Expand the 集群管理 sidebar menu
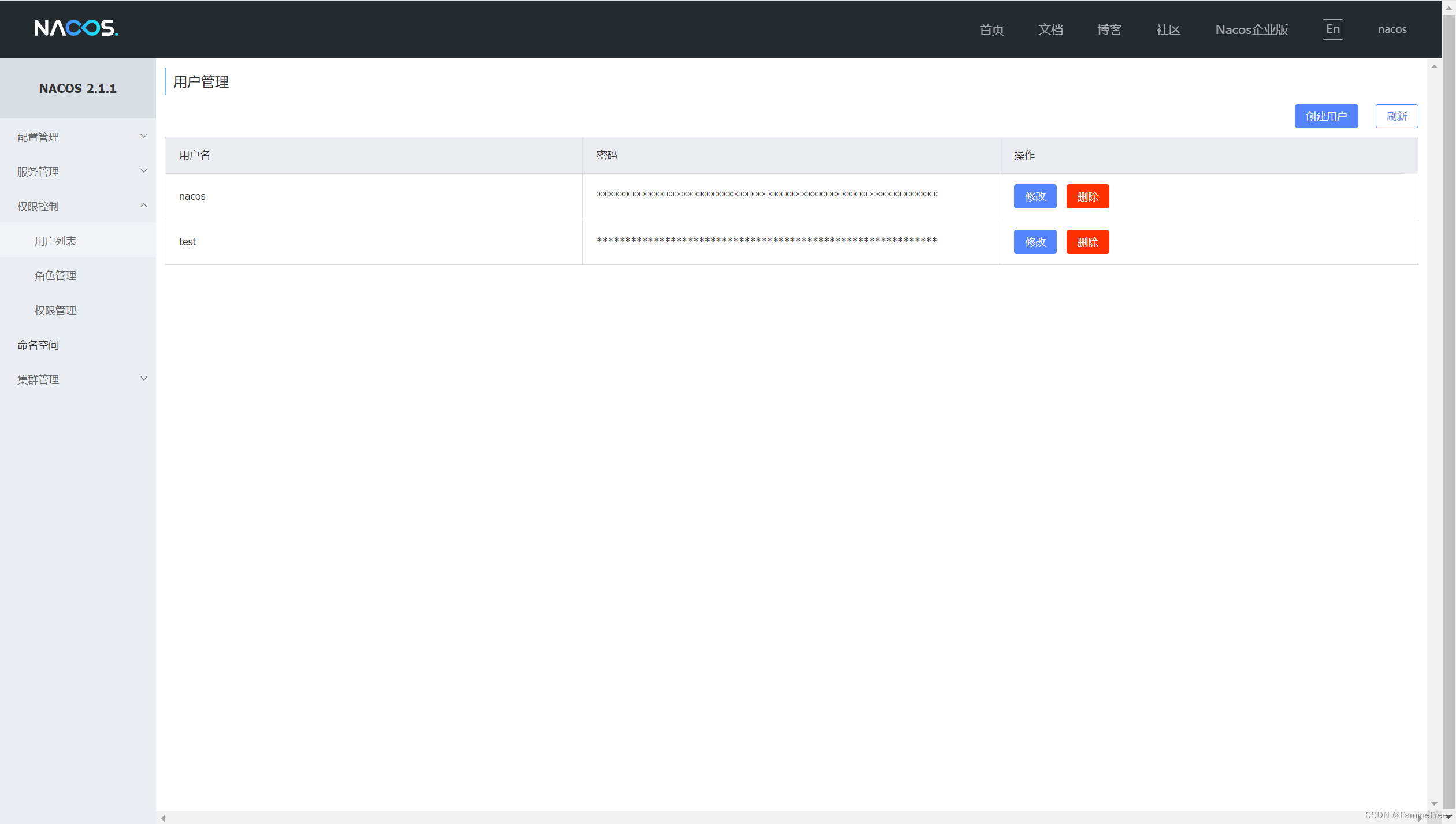 click(77, 379)
